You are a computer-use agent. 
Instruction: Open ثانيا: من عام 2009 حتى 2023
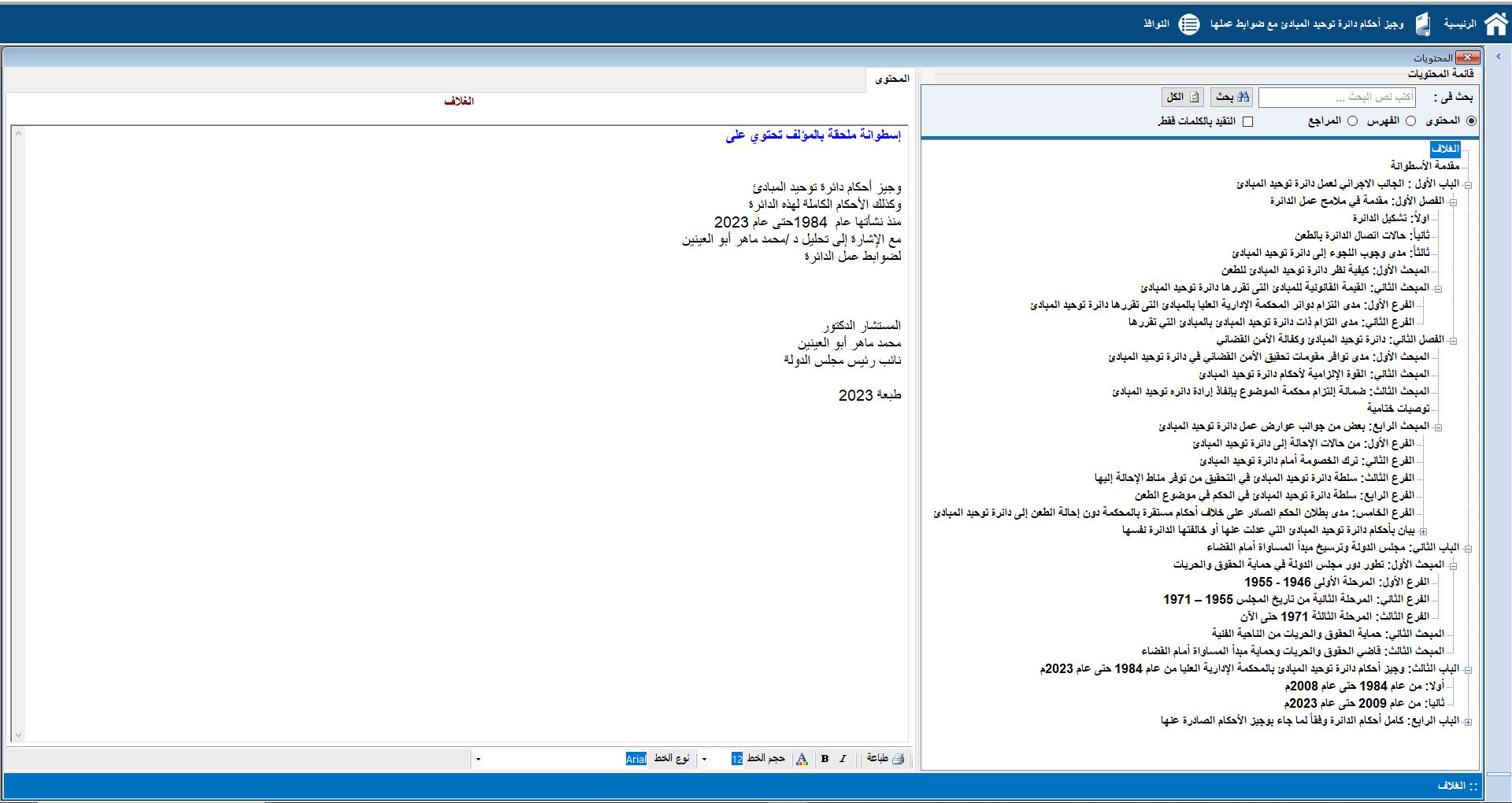point(1365,703)
